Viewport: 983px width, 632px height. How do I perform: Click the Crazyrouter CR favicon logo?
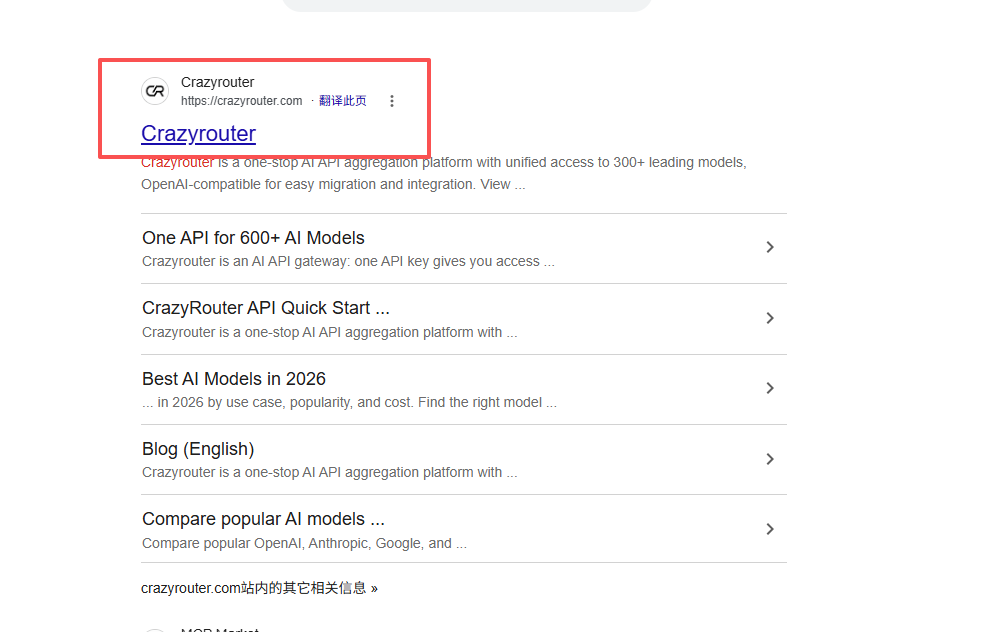[155, 92]
